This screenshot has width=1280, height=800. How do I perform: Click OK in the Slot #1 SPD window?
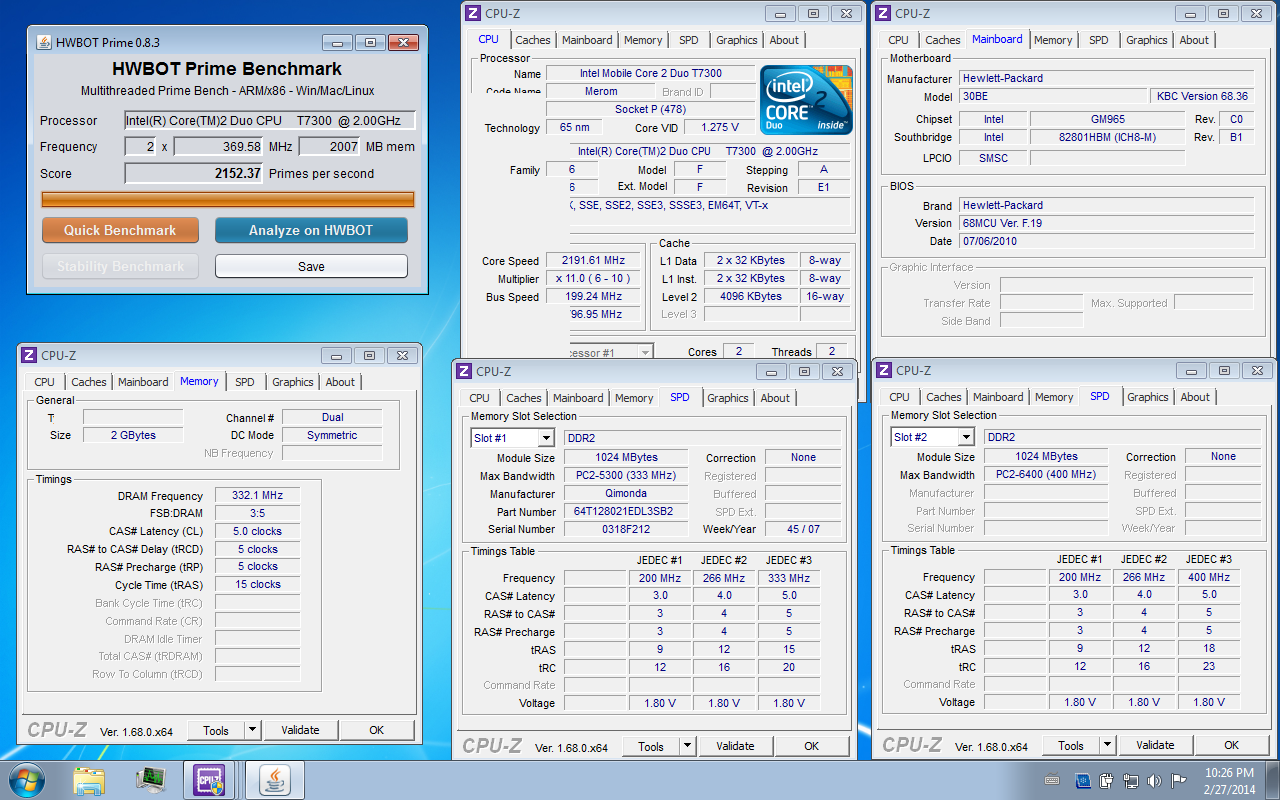coord(811,746)
